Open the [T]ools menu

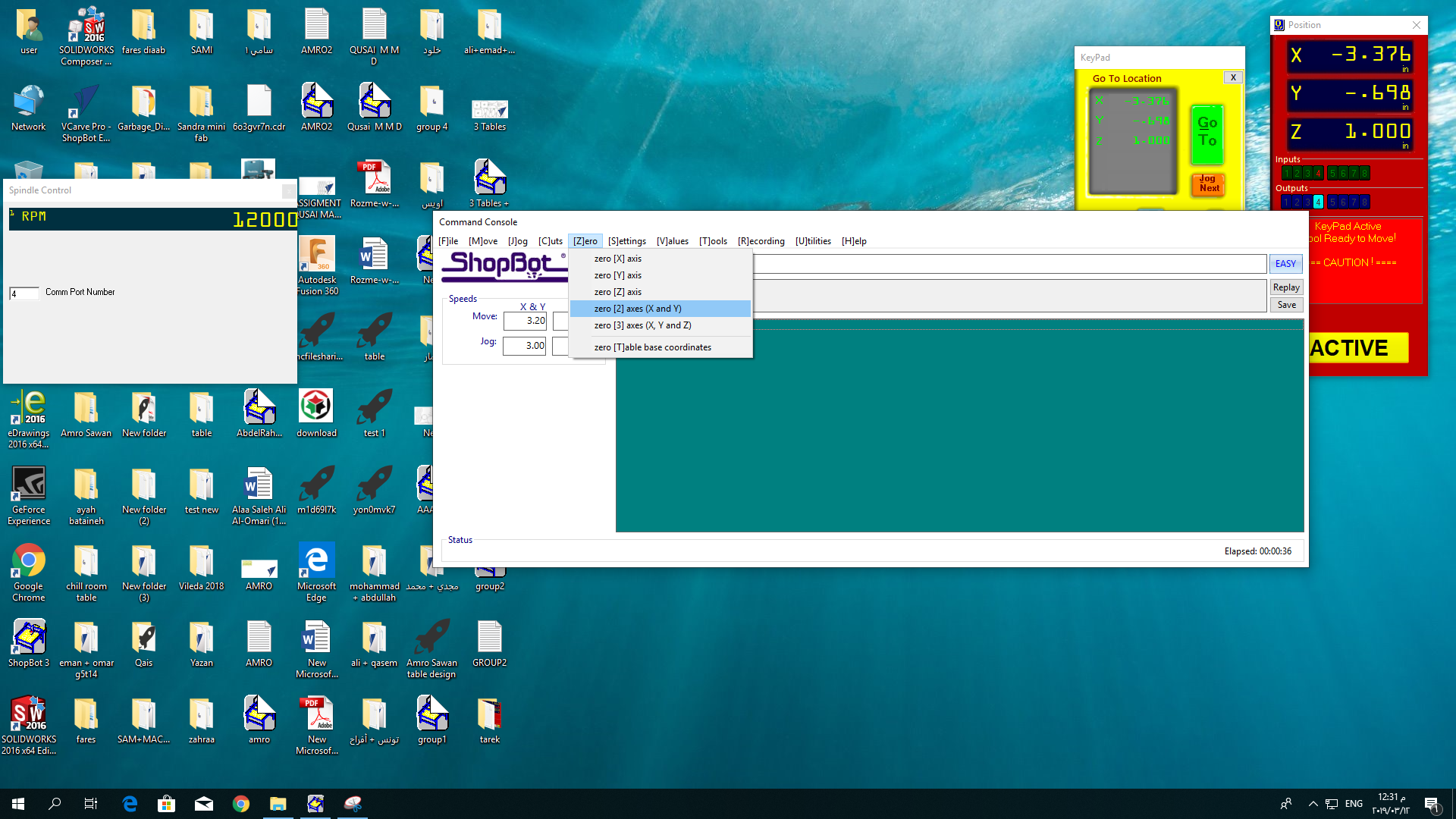pos(712,241)
